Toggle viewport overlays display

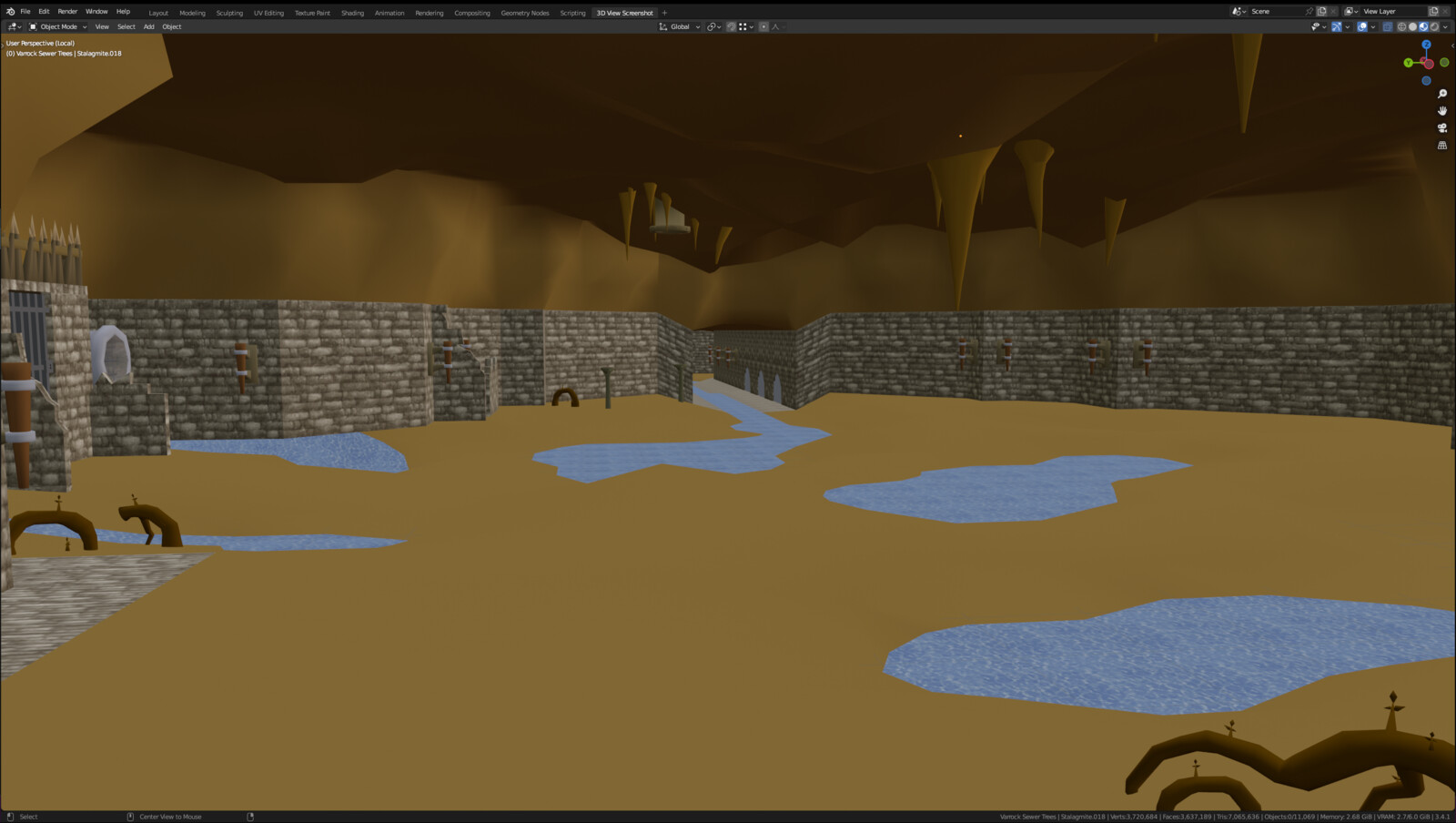(x=1362, y=26)
